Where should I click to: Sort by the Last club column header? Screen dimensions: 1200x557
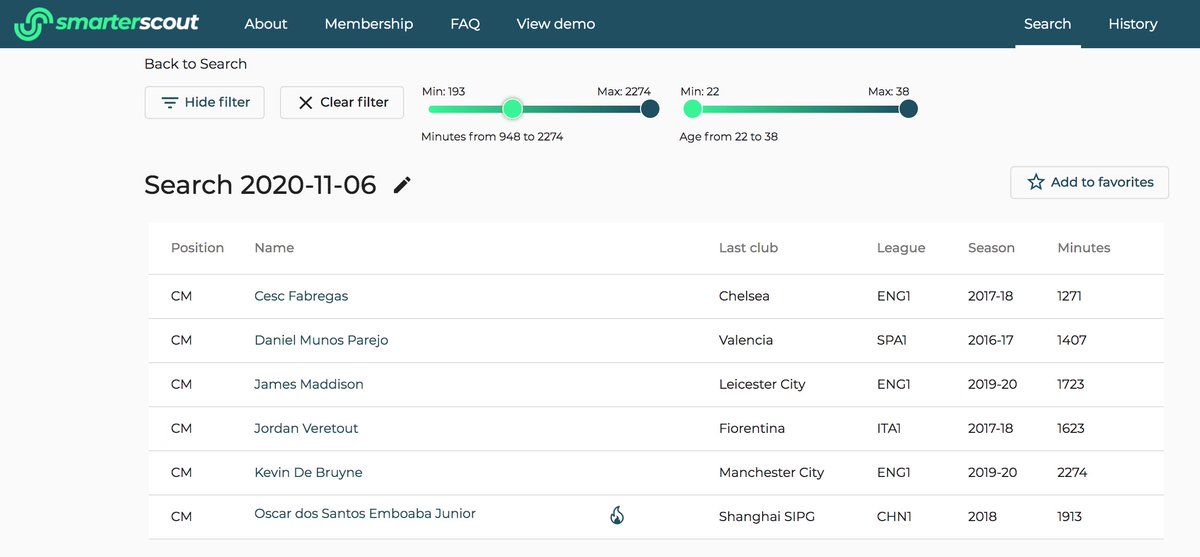748,248
